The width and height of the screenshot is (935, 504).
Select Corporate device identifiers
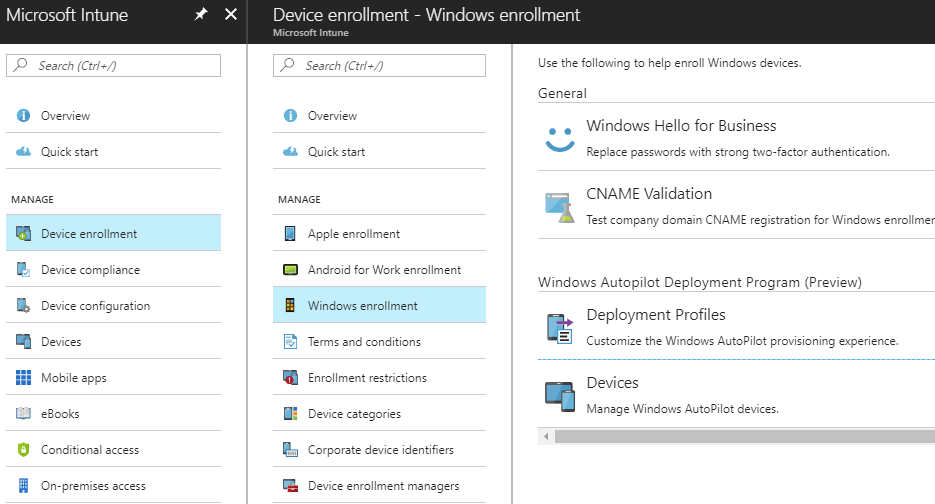coord(380,450)
